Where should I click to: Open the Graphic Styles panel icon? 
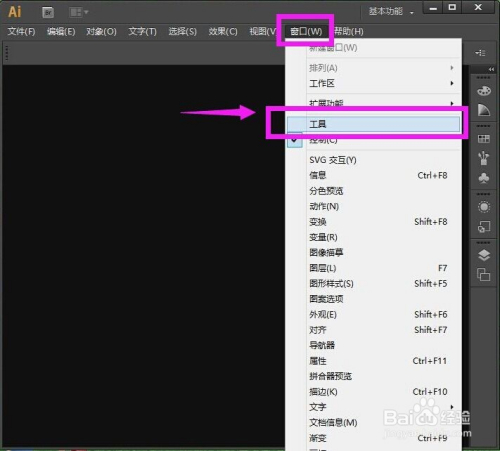click(484, 227)
